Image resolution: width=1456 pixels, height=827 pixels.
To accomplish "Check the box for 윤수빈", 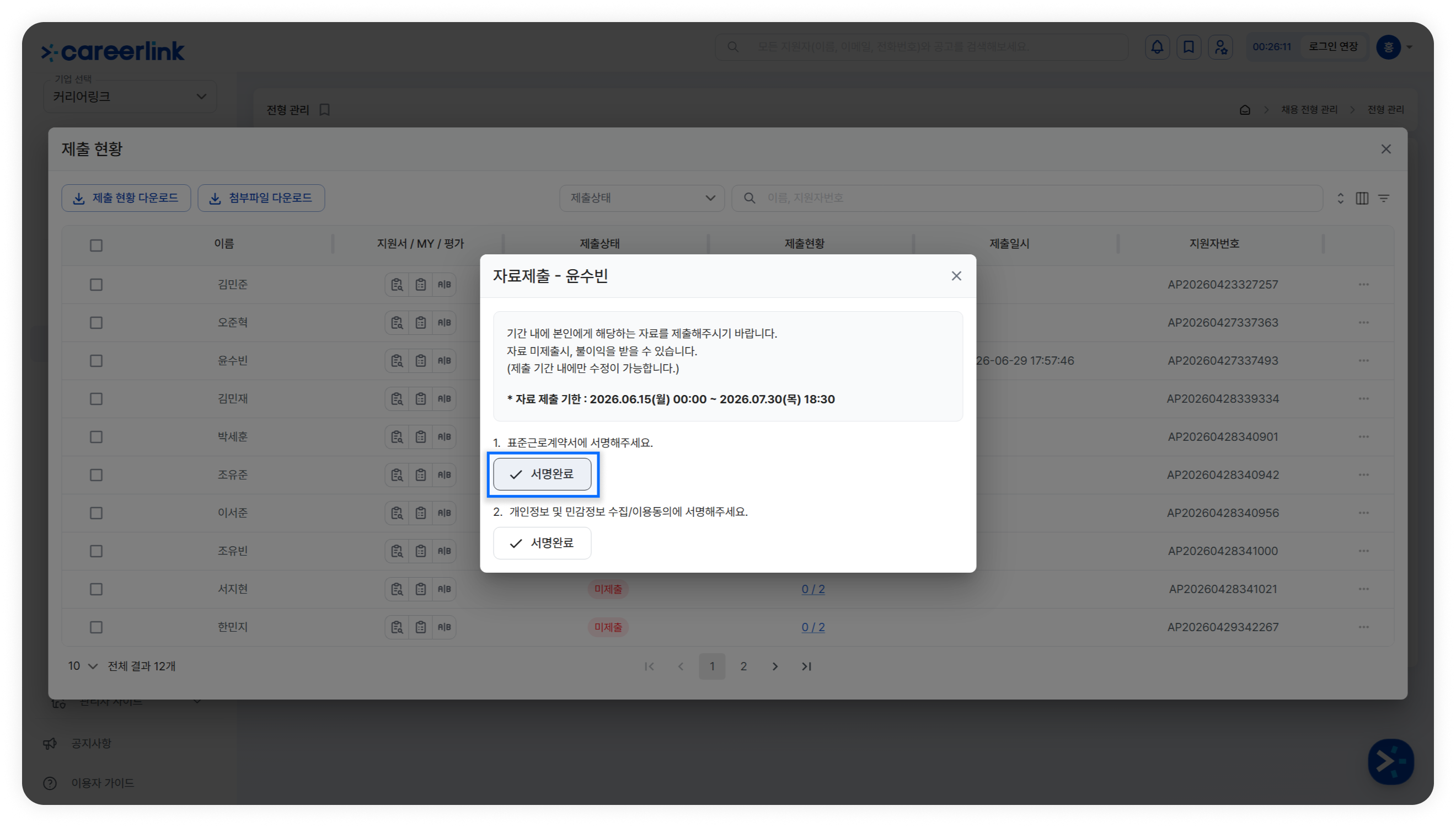I will coord(96,361).
